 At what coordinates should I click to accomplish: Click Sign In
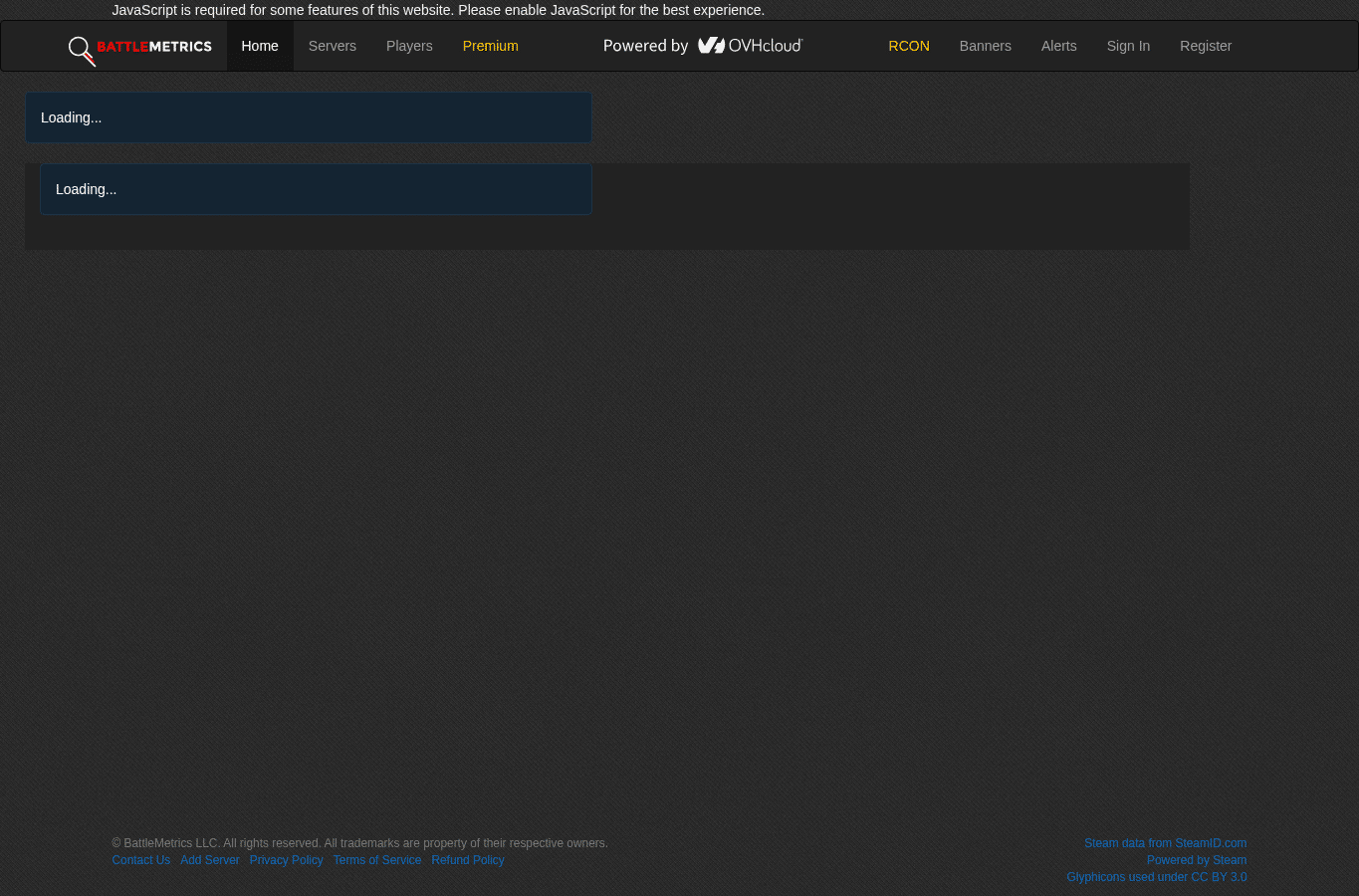pyautogui.click(x=1128, y=46)
